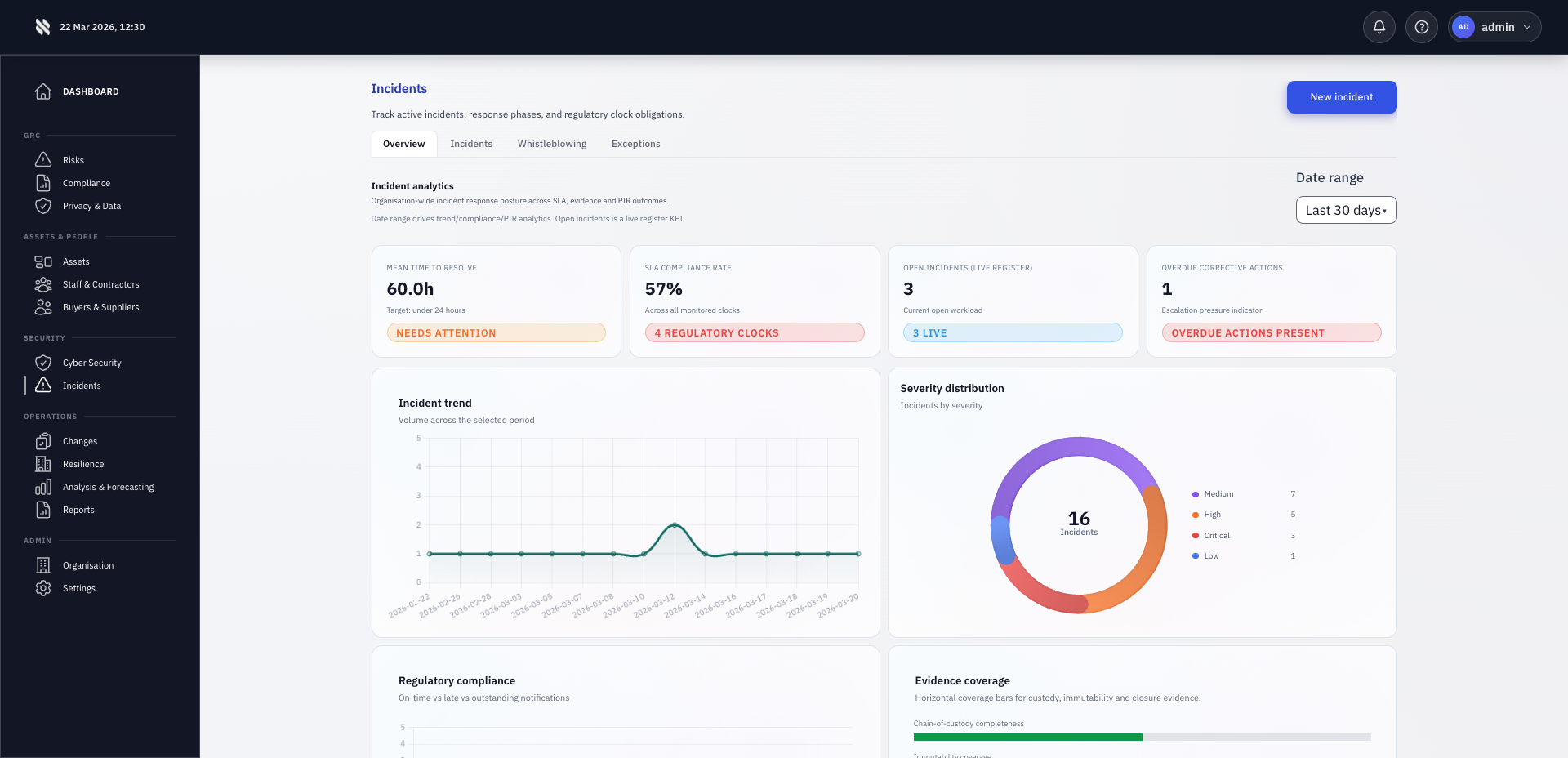Click the Staff & Contractors people icon
This screenshot has height=758, width=1568.
pyautogui.click(x=43, y=284)
